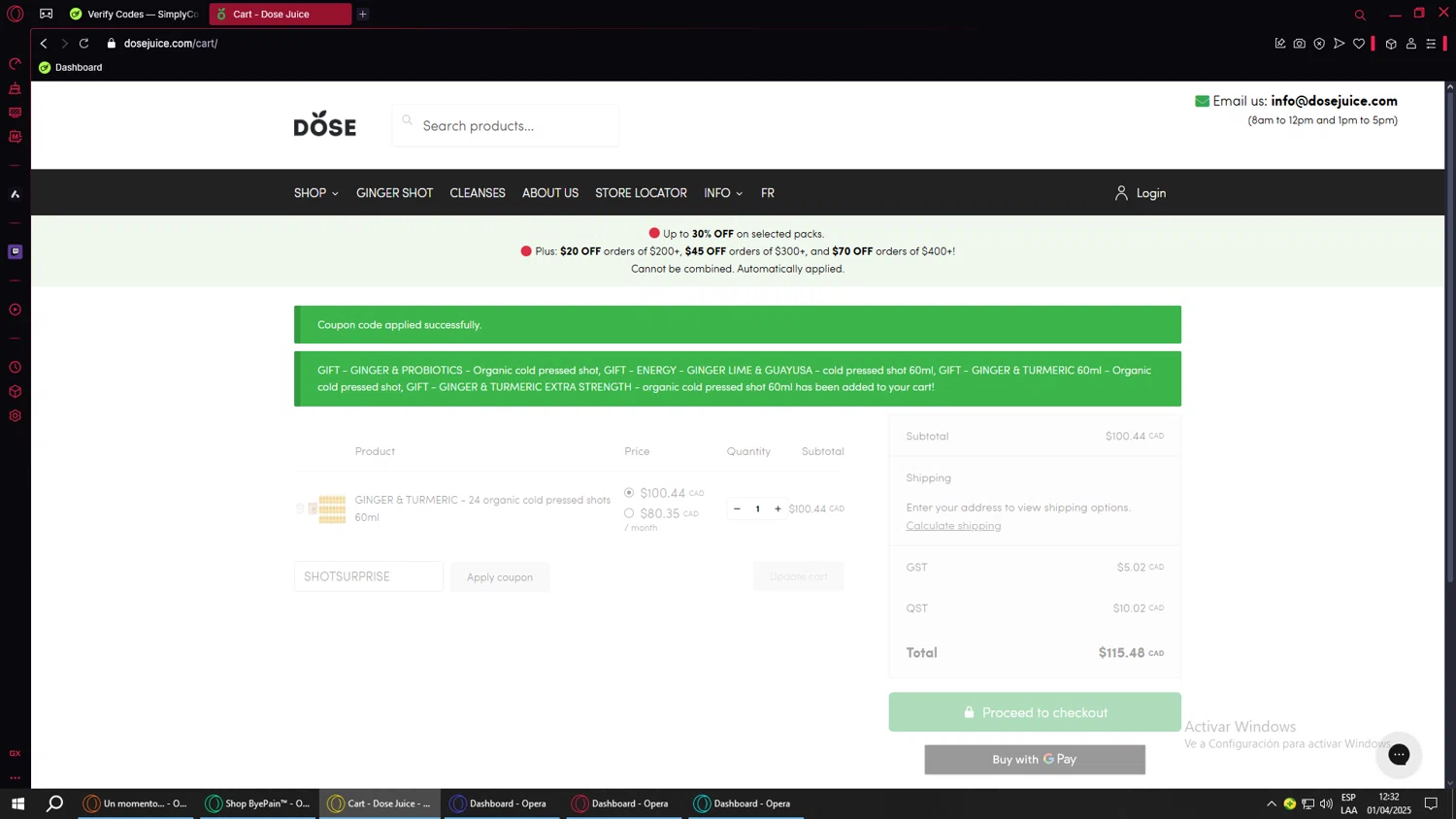Click the DOSE logo
This screenshot has height=819, width=1456.
coord(325,123)
